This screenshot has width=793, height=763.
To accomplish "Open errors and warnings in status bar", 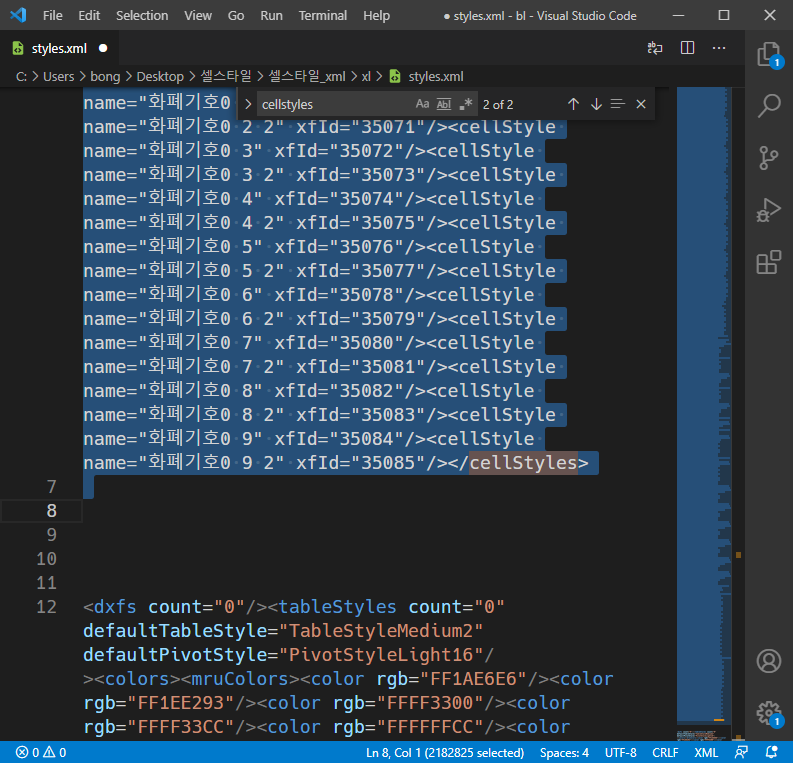I will pyautogui.click(x=41, y=752).
